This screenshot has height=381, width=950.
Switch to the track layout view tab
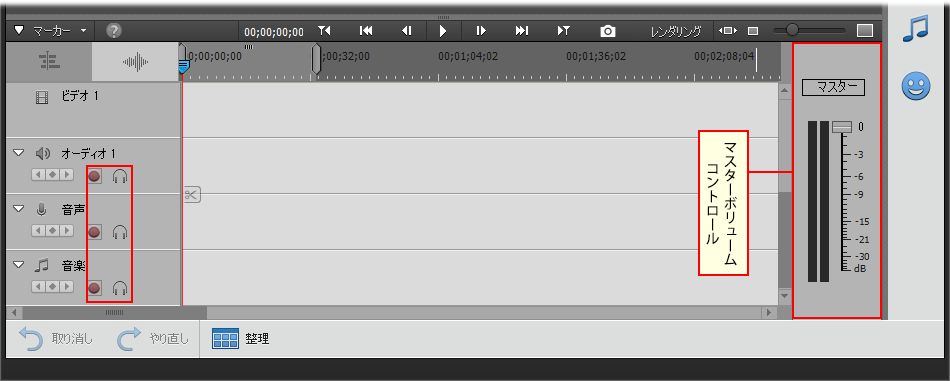pyautogui.click(x=47, y=62)
